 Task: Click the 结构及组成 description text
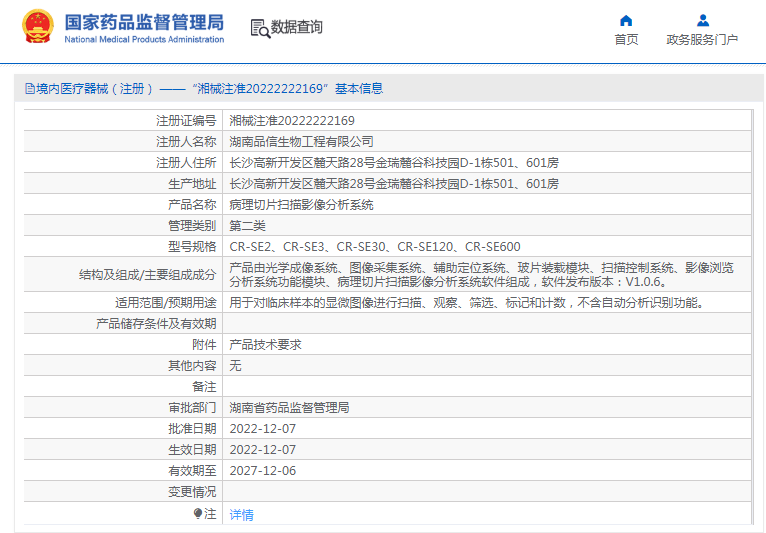[x=481, y=275]
